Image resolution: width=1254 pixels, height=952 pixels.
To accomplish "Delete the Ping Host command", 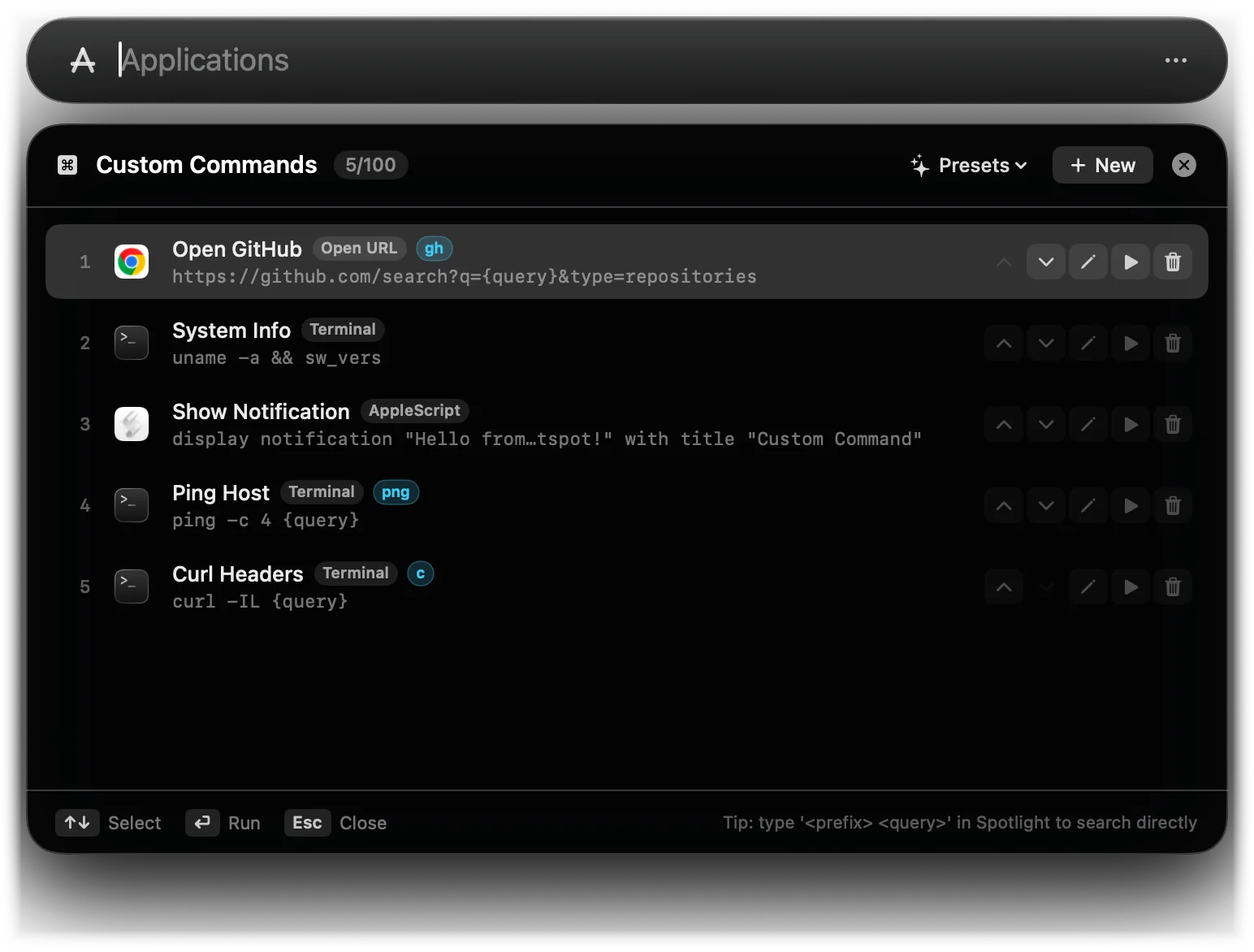I will pyautogui.click(x=1173, y=505).
